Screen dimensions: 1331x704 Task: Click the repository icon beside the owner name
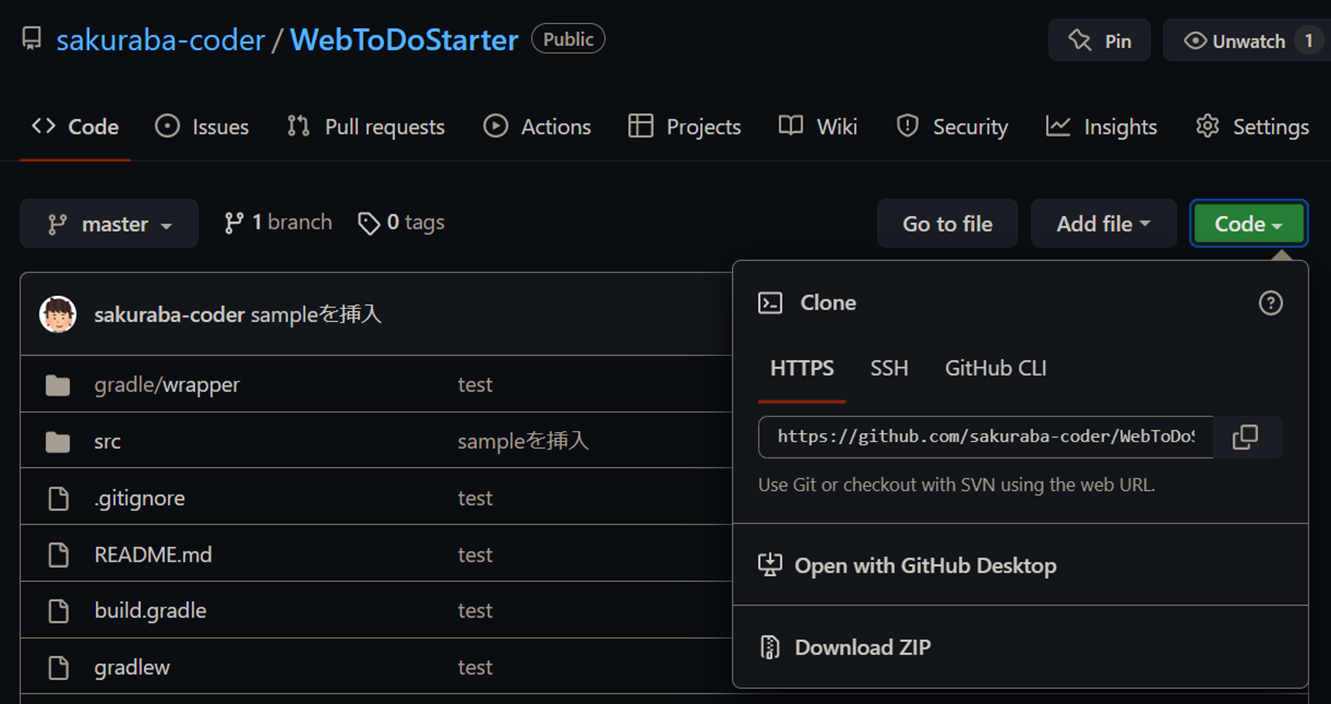[x=32, y=40]
